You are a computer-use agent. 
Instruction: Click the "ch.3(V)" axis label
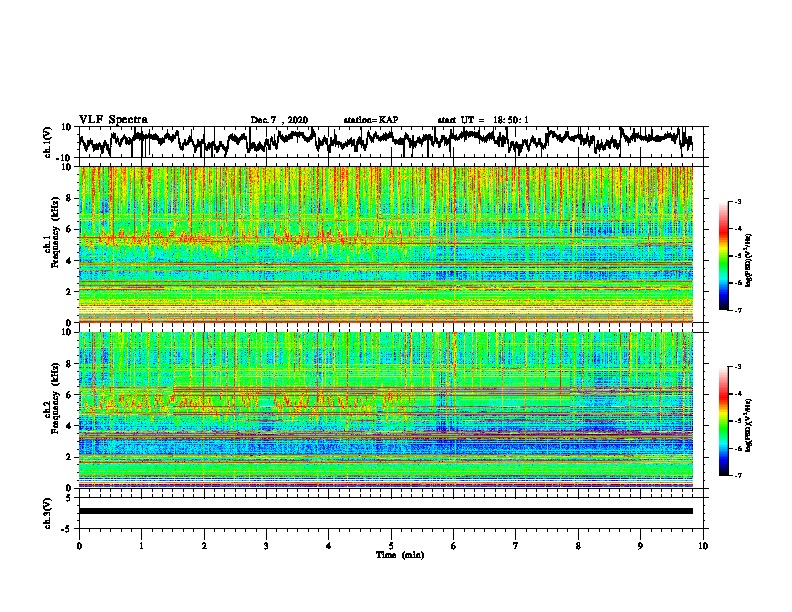[x=48, y=513]
